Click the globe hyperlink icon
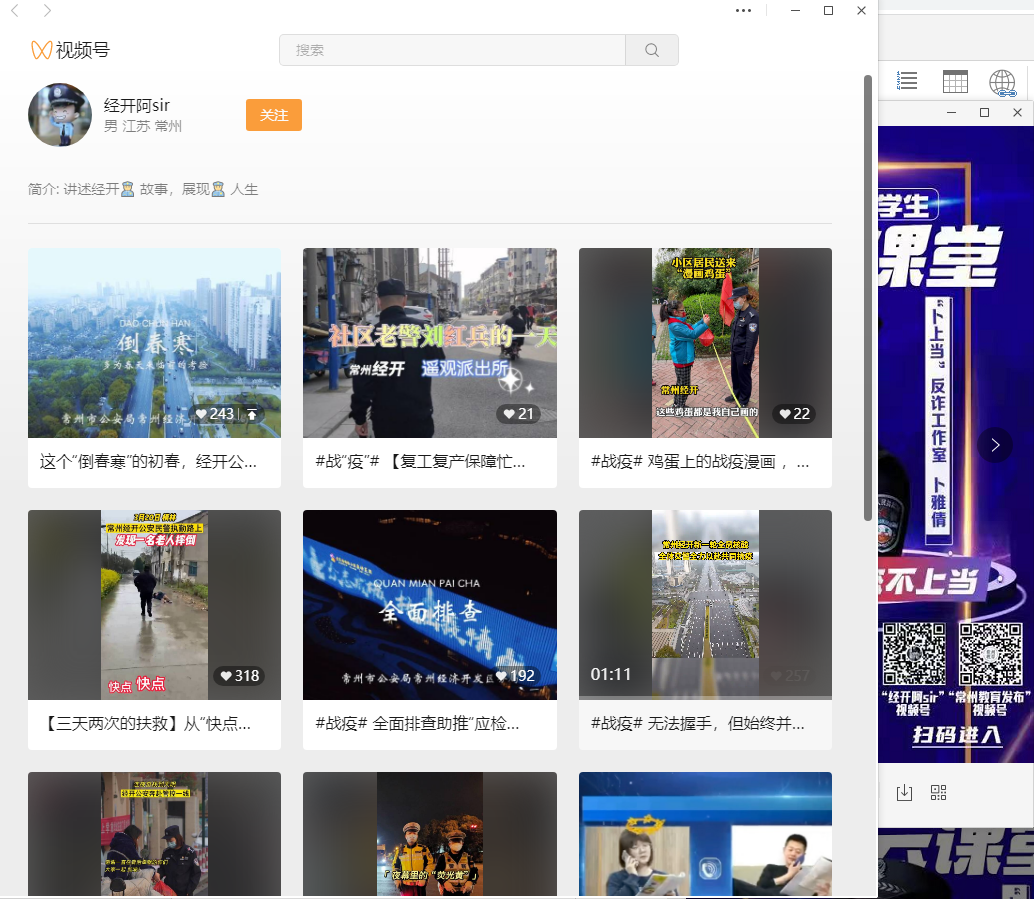This screenshot has width=1034, height=899. pos(1002,82)
